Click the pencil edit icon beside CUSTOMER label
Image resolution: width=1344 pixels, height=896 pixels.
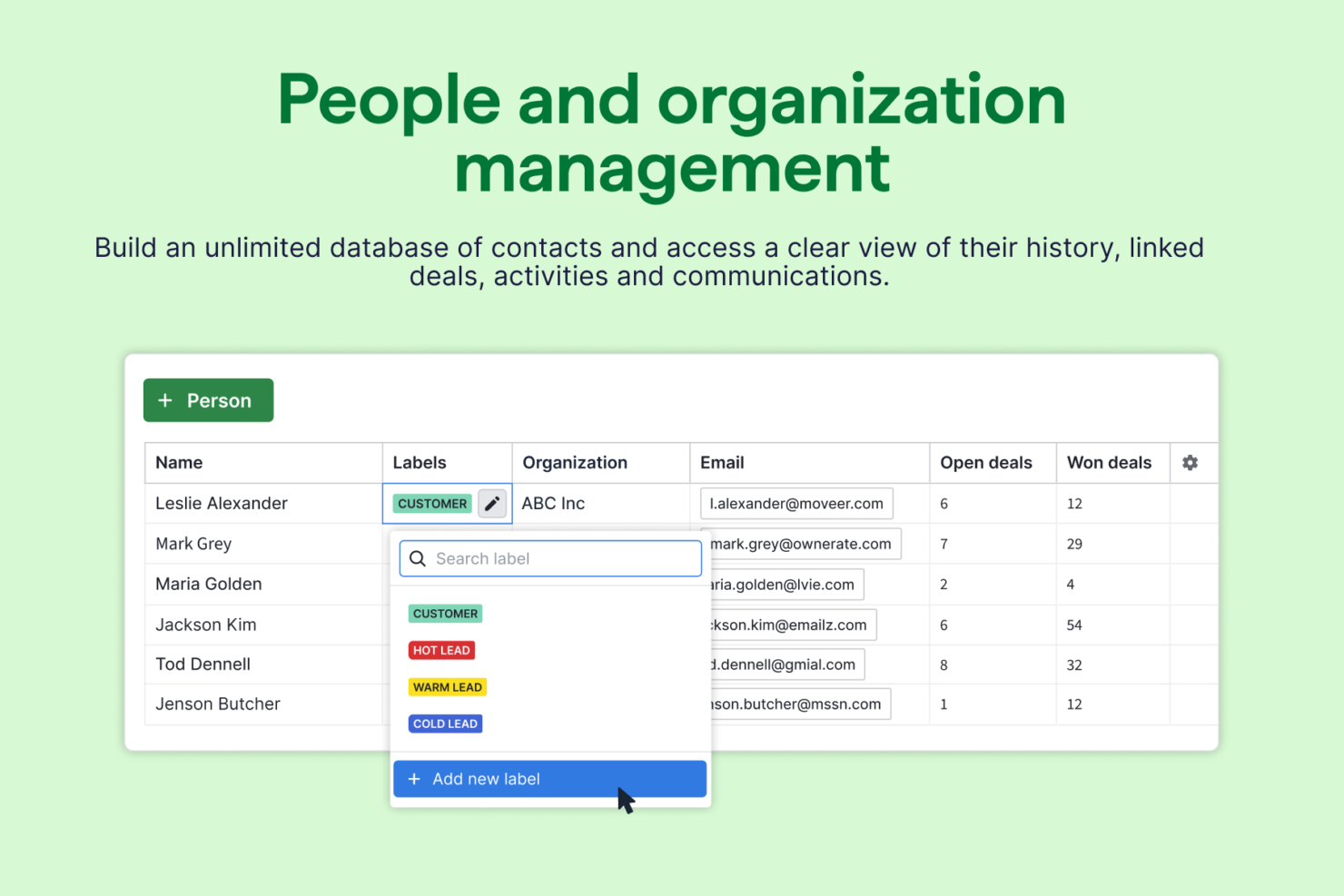(x=491, y=504)
